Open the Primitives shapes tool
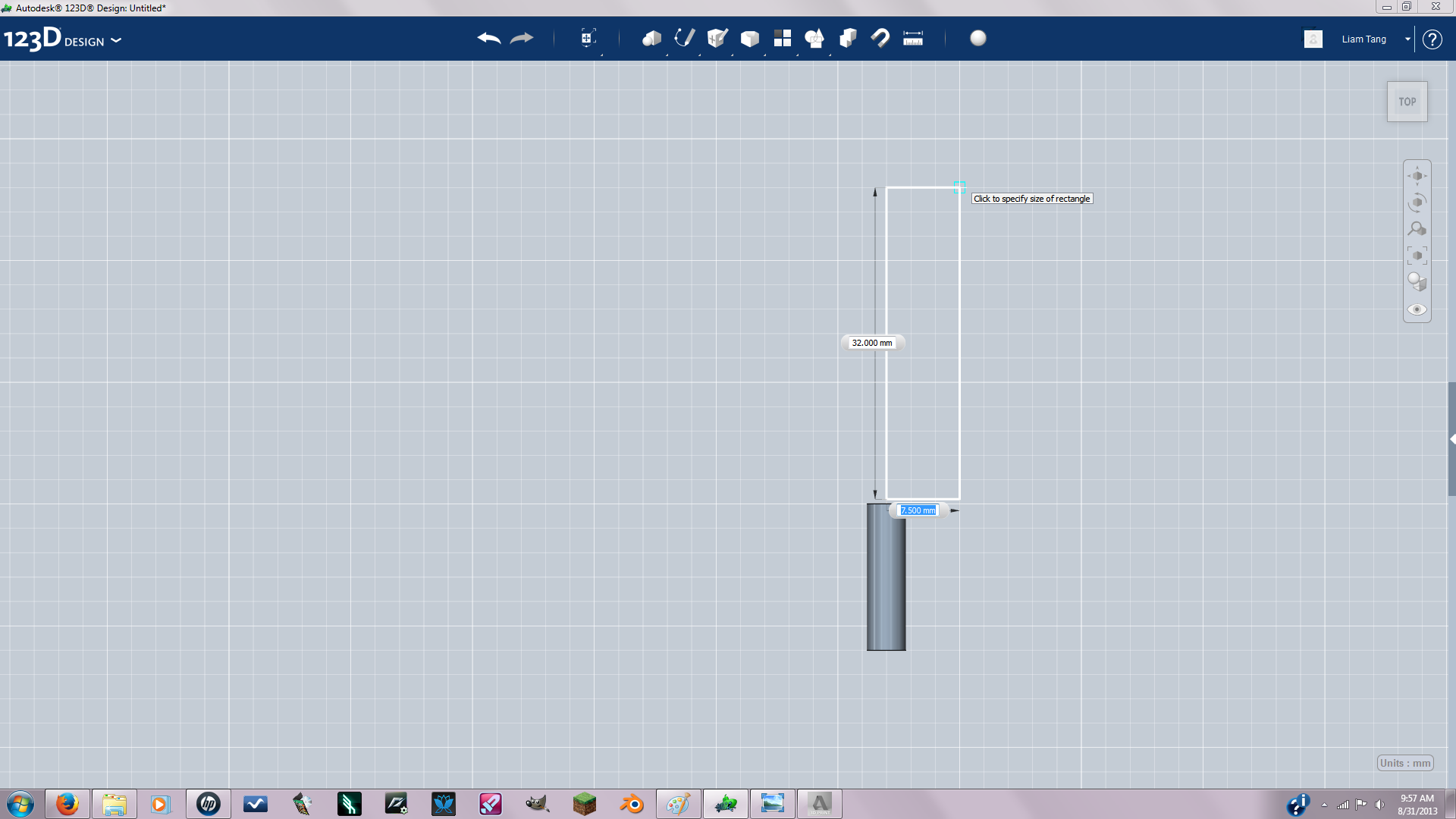Viewport: 1456px width, 819px height. tap(651, 38)
